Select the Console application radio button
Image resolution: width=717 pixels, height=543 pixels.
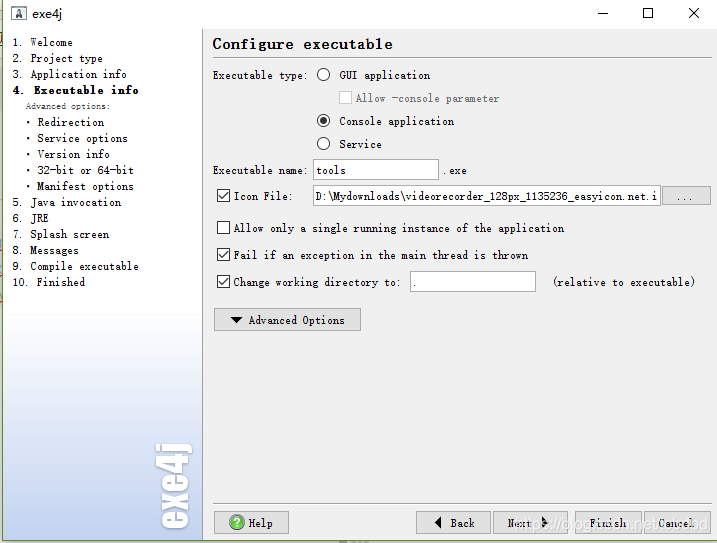pyautogui.click(x=323, y=121)
